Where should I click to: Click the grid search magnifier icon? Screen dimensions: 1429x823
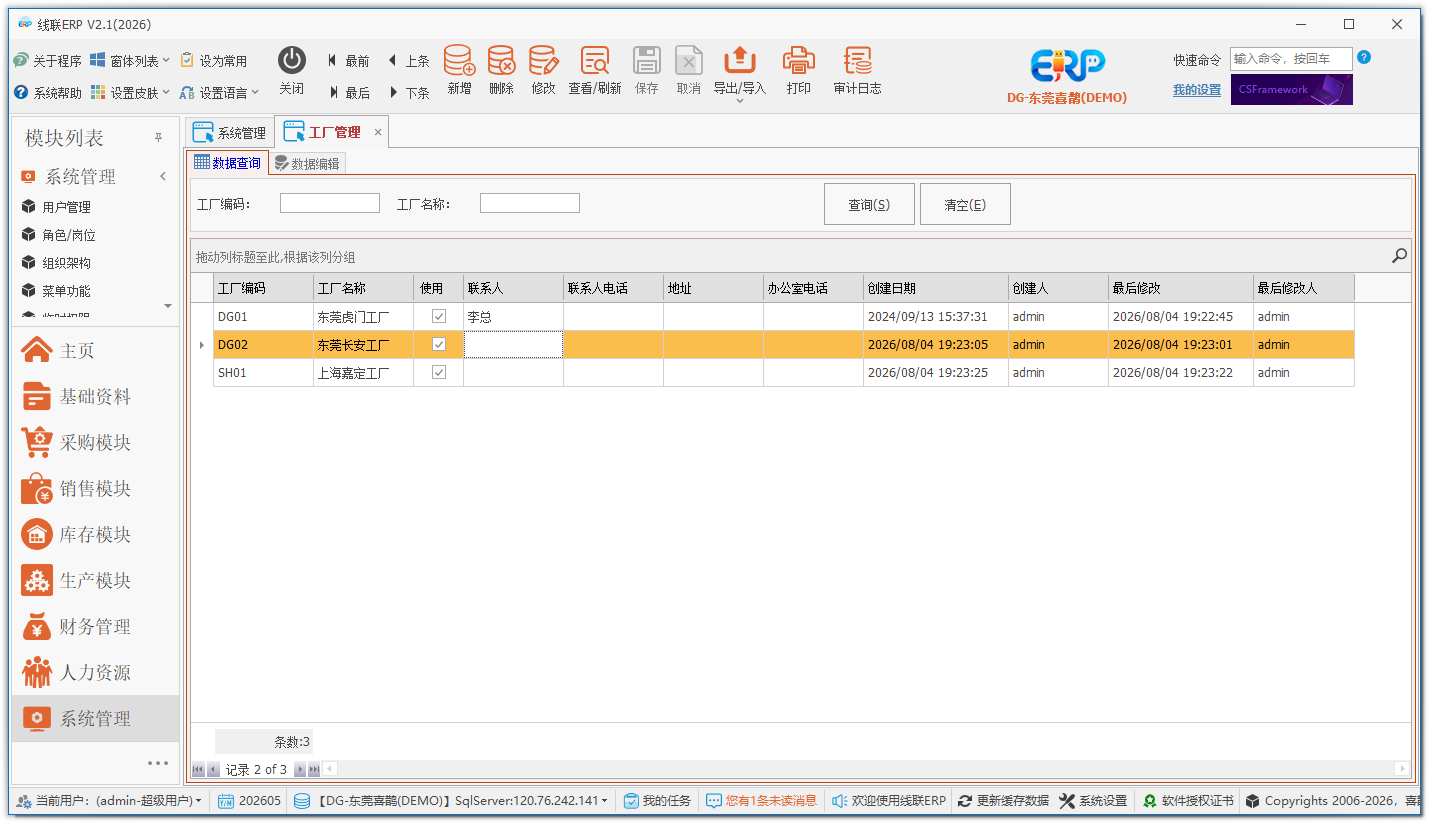click(x=1400, y=256)
